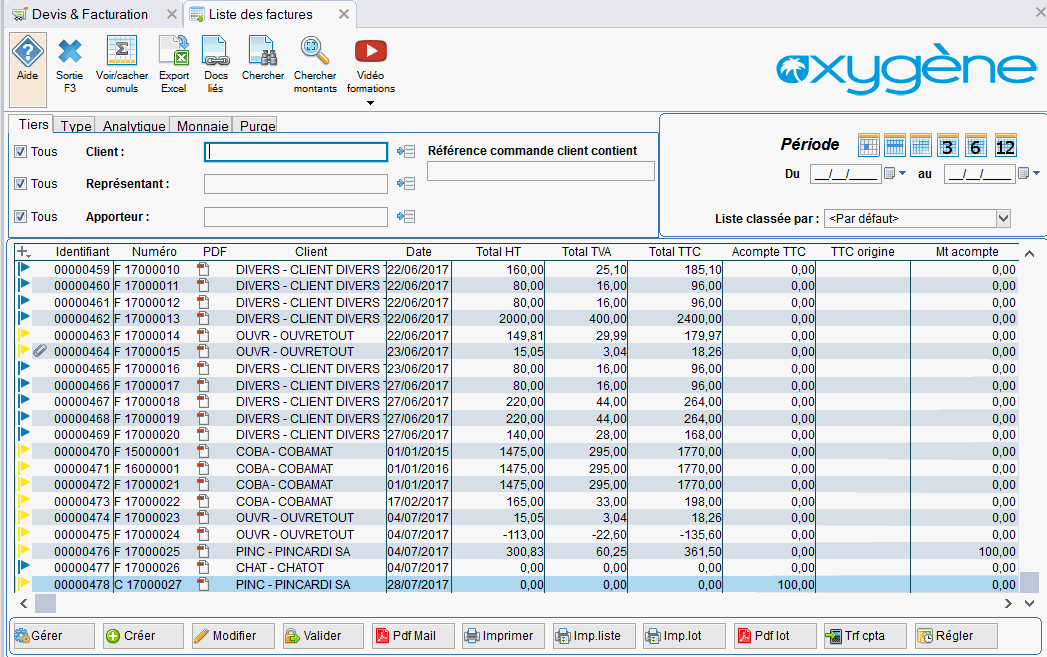Focus the Client input field

point(296,152)
